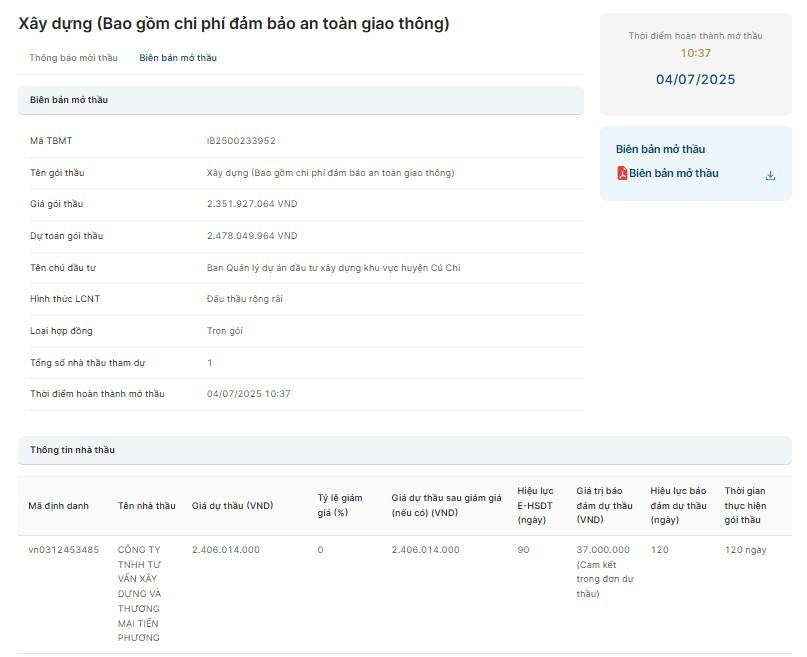Open the Biên bản mở thầu PDF file link

pos(673,174)
